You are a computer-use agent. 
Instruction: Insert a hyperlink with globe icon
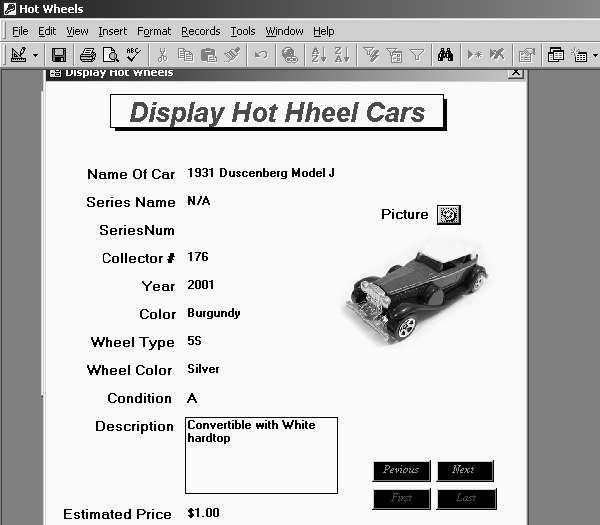pos(290,55)
